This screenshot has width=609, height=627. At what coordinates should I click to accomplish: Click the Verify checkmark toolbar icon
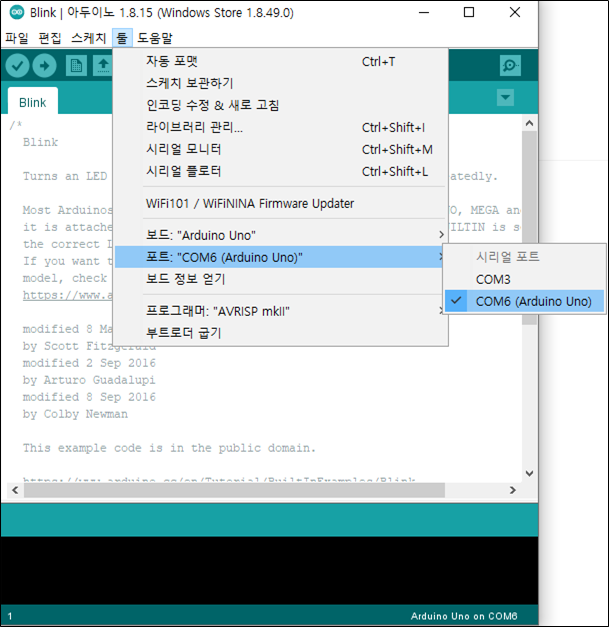click(x=17, y=66)
